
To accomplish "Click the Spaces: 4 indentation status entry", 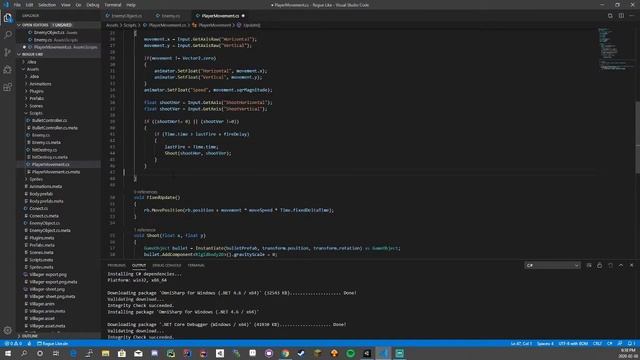I will coord(545,344).
